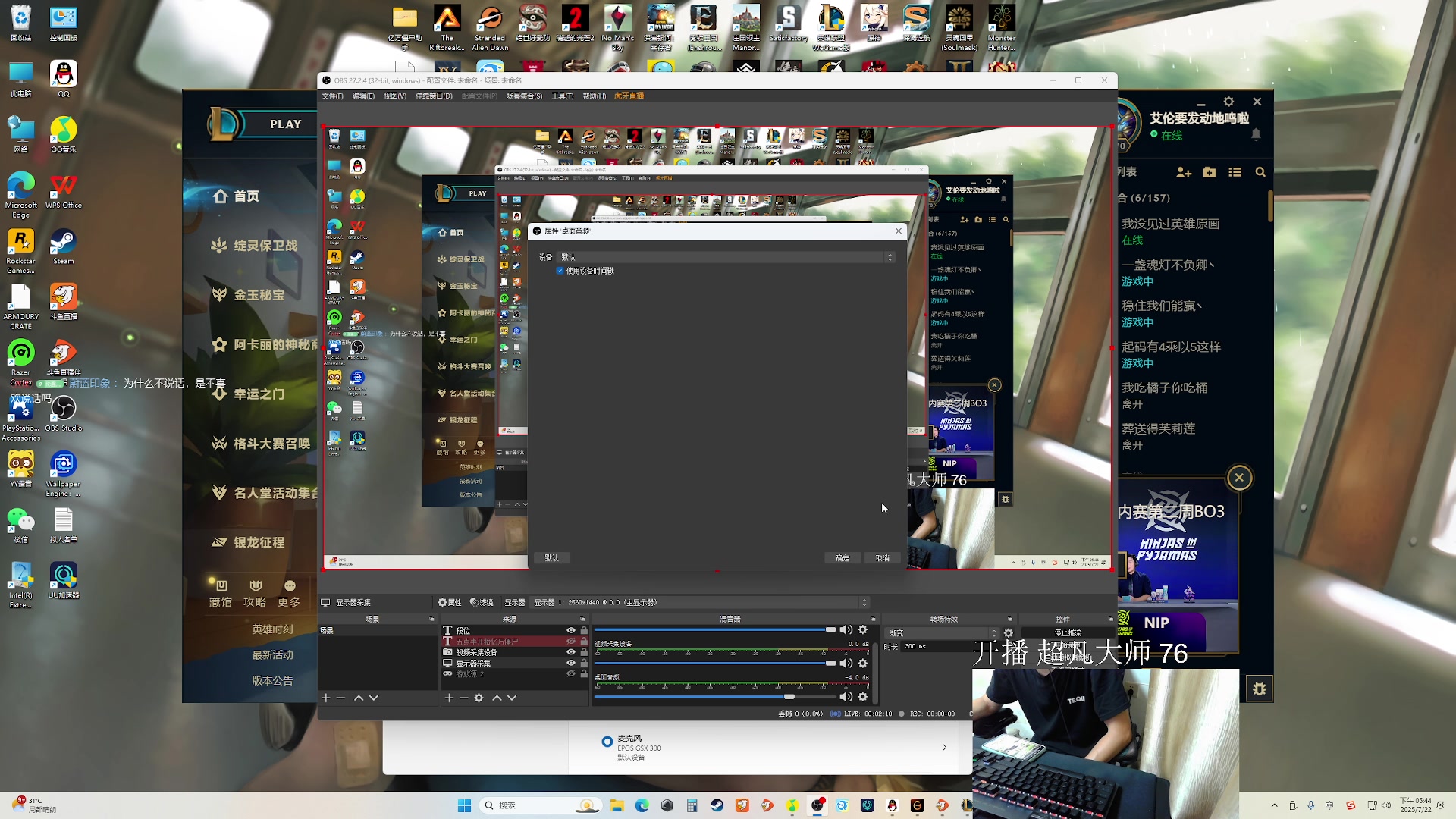Click 确定 in properties dialog

tap(843, 558)
